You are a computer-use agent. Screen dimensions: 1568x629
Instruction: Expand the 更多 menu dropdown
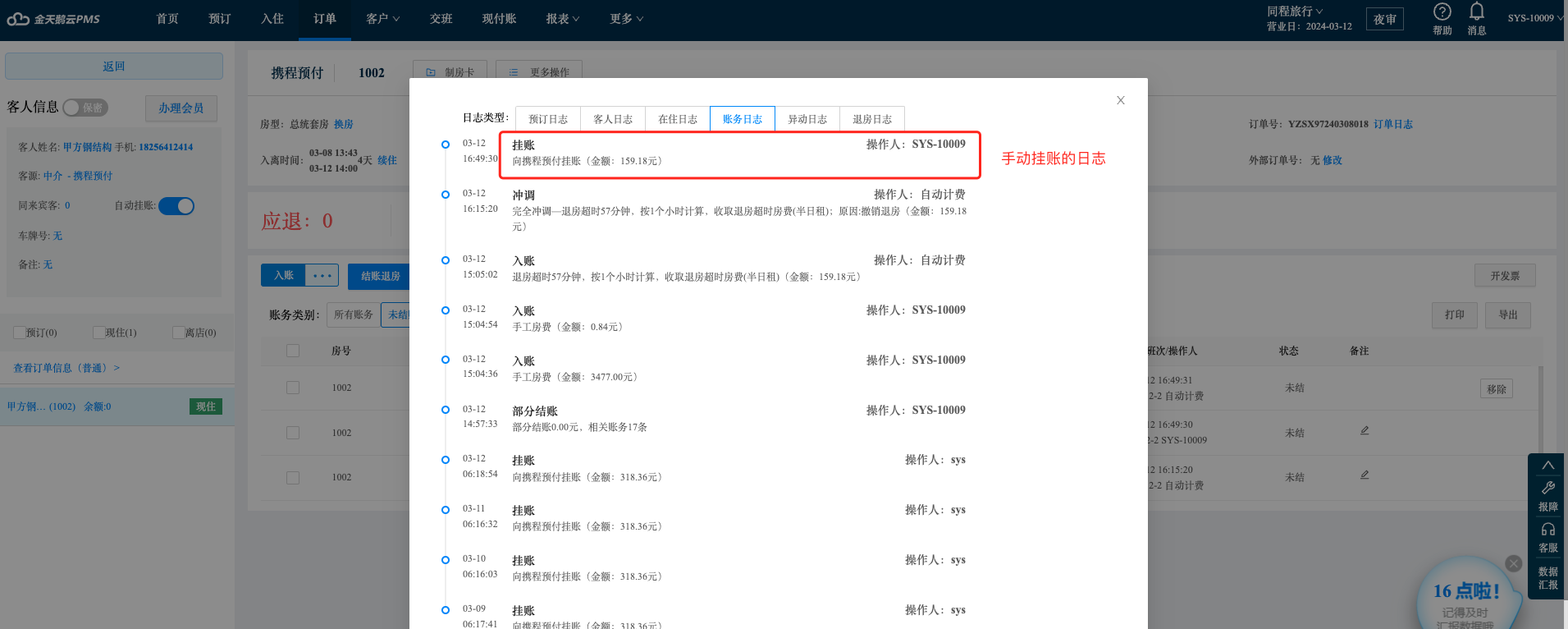tap(627, 19)
